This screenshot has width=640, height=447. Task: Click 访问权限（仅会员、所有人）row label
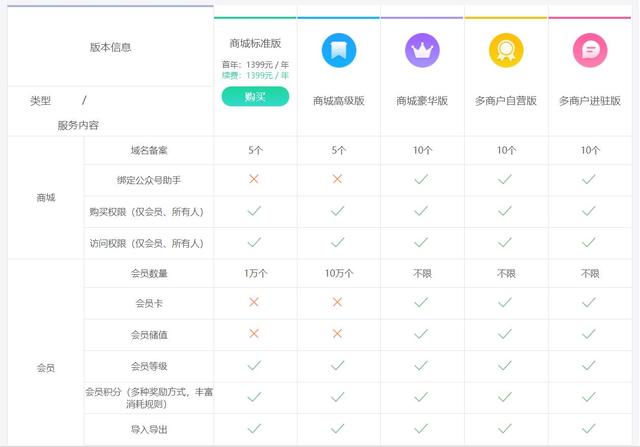(147, 244)
